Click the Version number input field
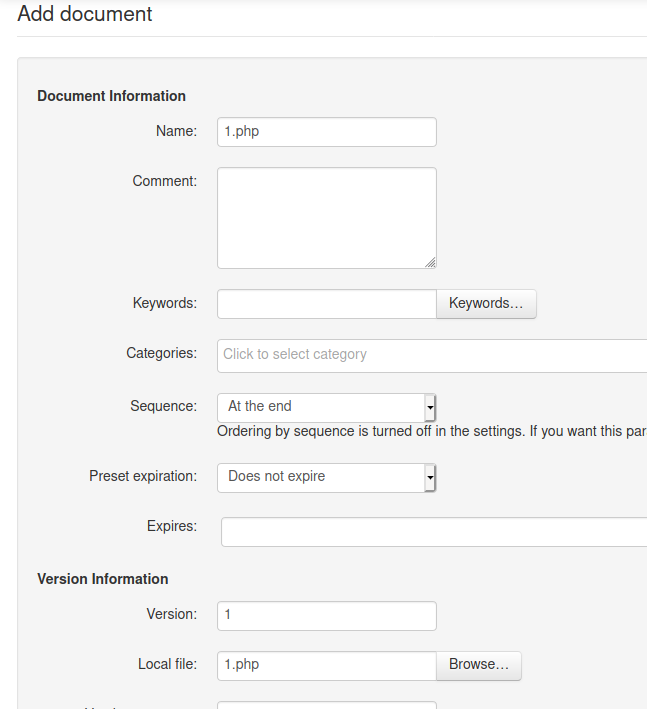Screen dimensions: 647x709 (326, 616)
